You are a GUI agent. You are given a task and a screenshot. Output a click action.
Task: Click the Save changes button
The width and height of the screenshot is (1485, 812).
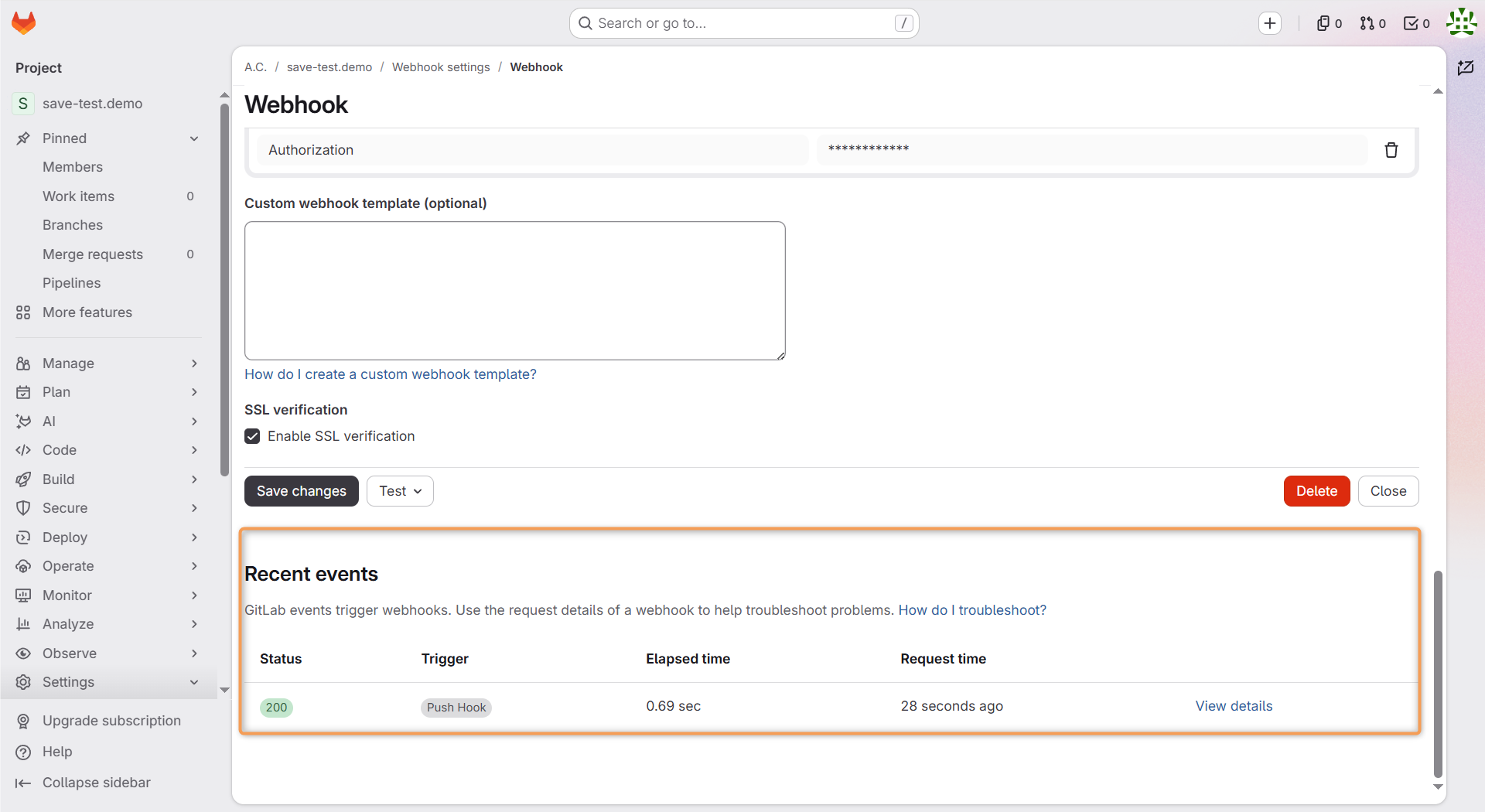tap(302, 491)
